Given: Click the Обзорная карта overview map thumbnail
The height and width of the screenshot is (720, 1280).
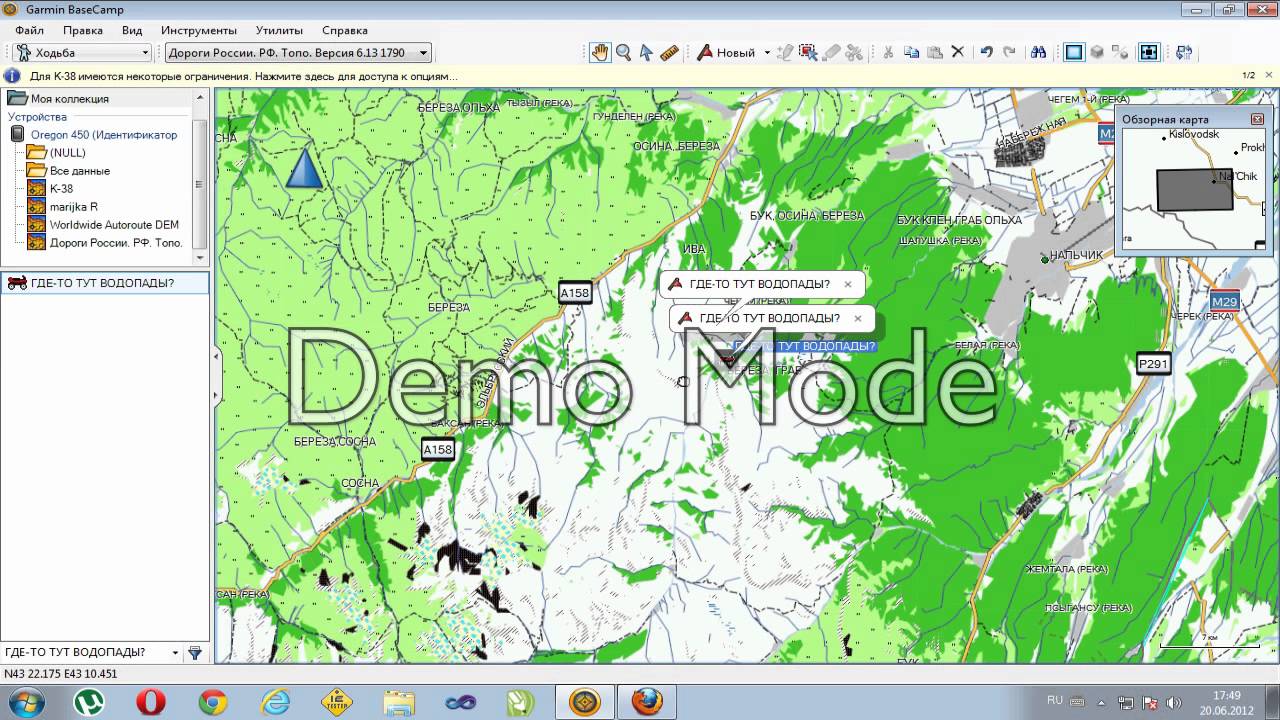Looking at the screenshot, I should pos(1194,188).
